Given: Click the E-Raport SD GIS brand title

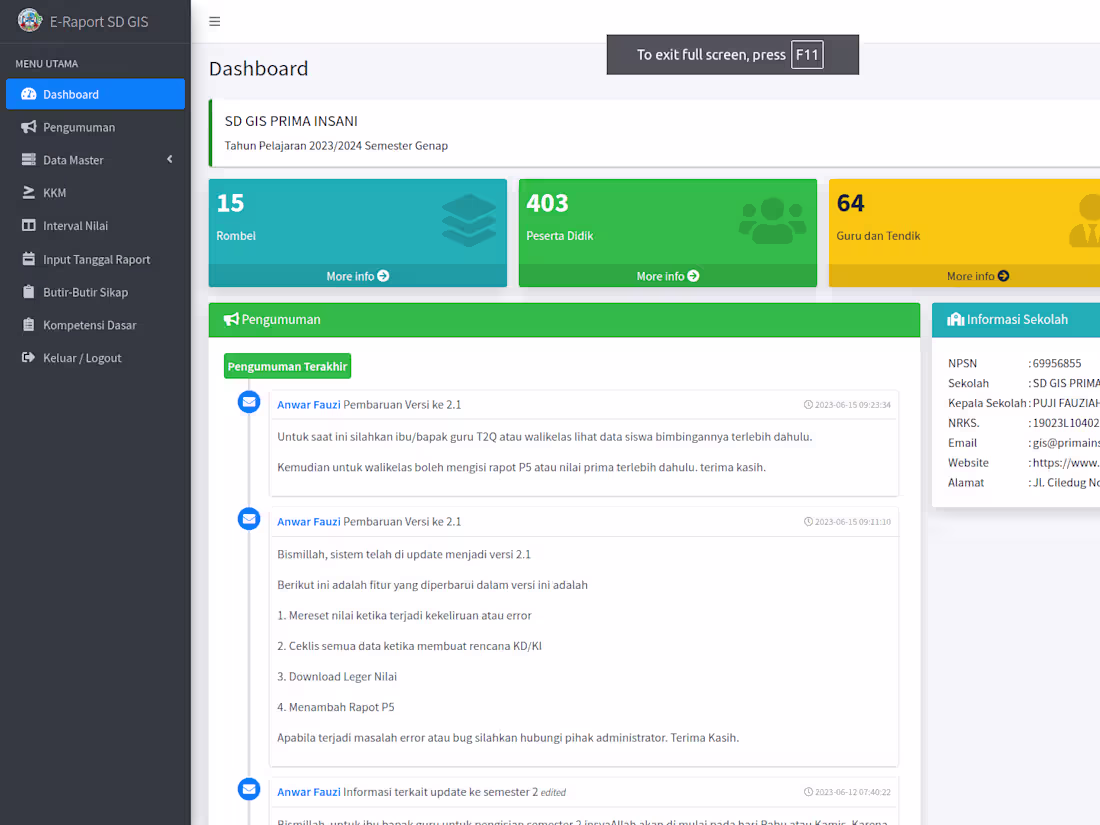Looking at the screenshot, I should [99, 22].
